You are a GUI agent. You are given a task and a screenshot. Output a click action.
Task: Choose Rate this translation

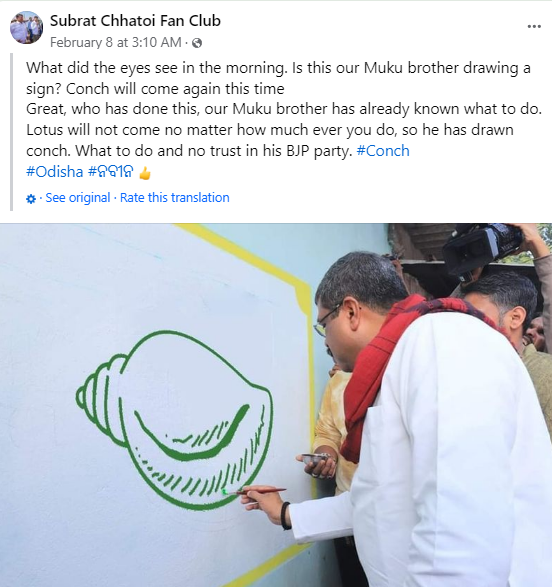pyautogui.click(x=174, y=198)
